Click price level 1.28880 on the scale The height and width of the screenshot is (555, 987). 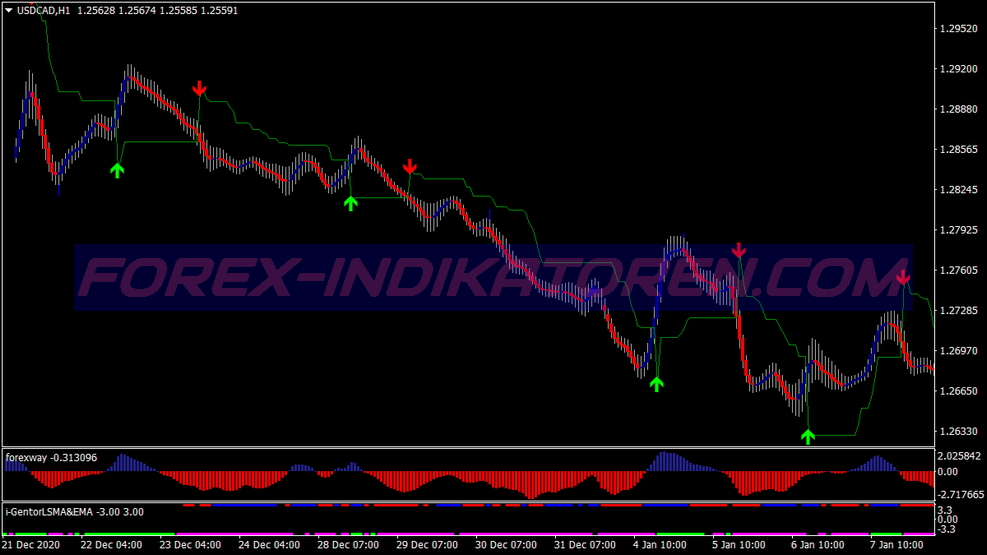coord(959,109)
